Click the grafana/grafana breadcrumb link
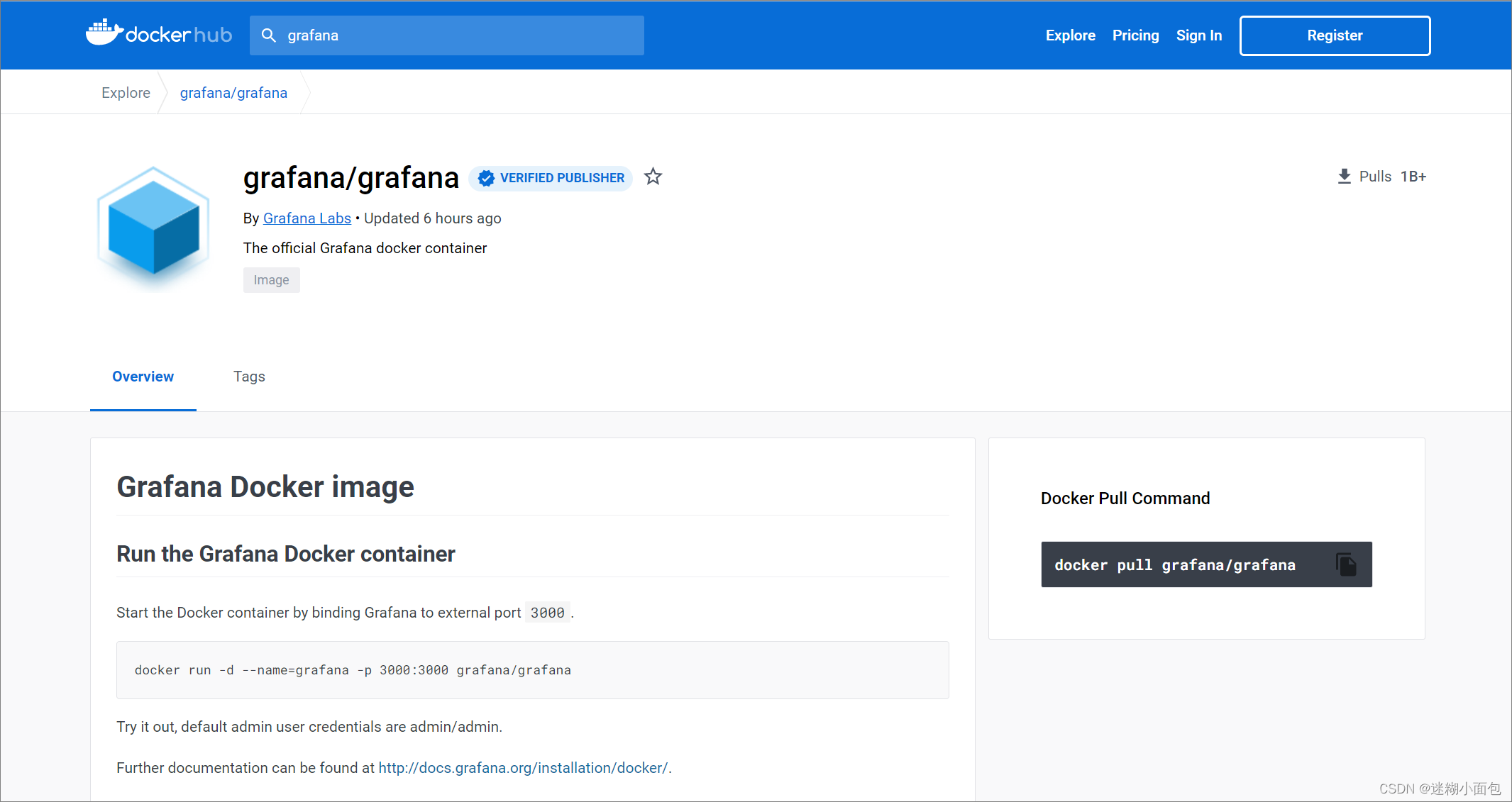The width and height of the screenshot is (1512, 802). click(233, 92)
